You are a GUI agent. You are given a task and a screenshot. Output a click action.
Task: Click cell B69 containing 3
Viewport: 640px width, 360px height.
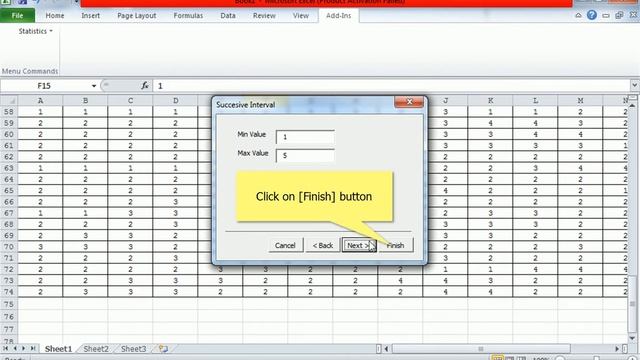85,236
